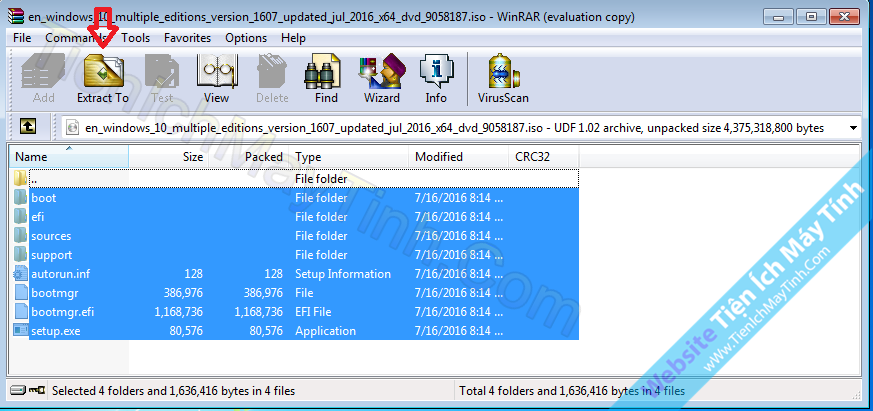Click the 'Application' type cell

click(326, 330)
